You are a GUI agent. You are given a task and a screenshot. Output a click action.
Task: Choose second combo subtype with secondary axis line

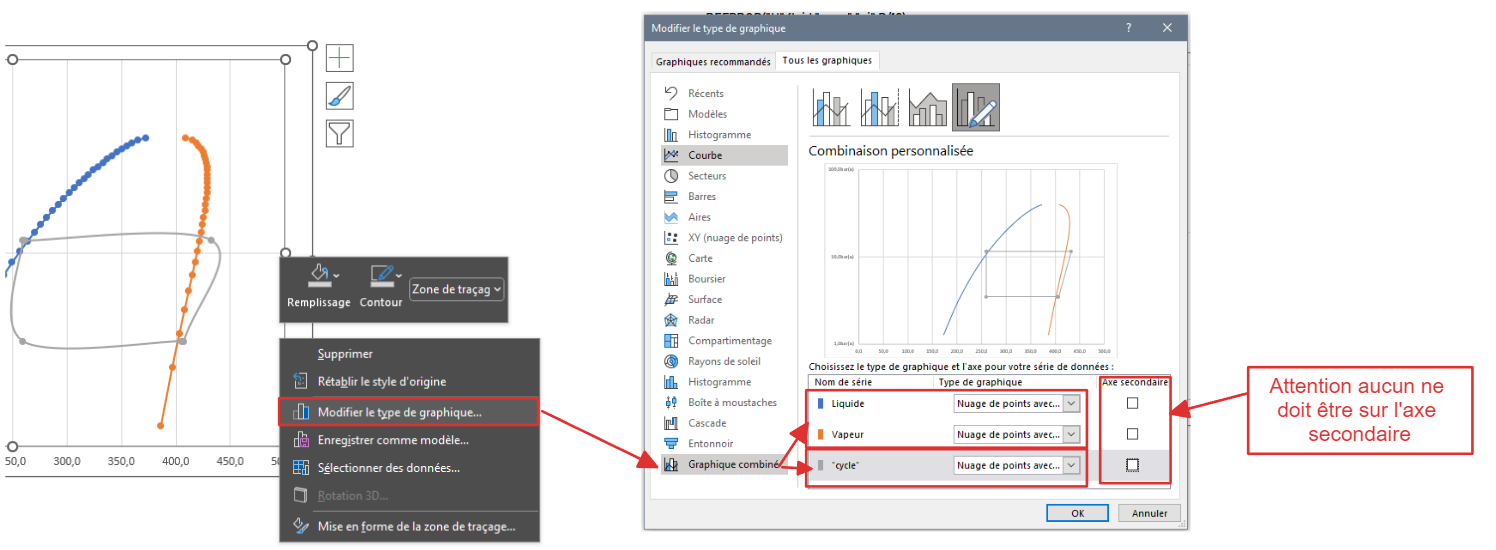(x=879, y=107)
